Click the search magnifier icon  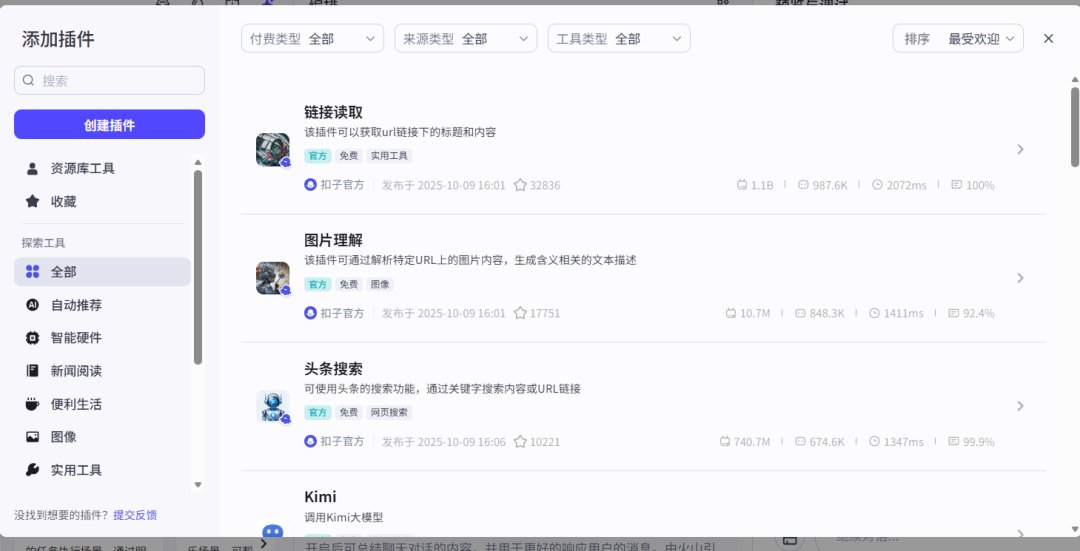[28, 81]
